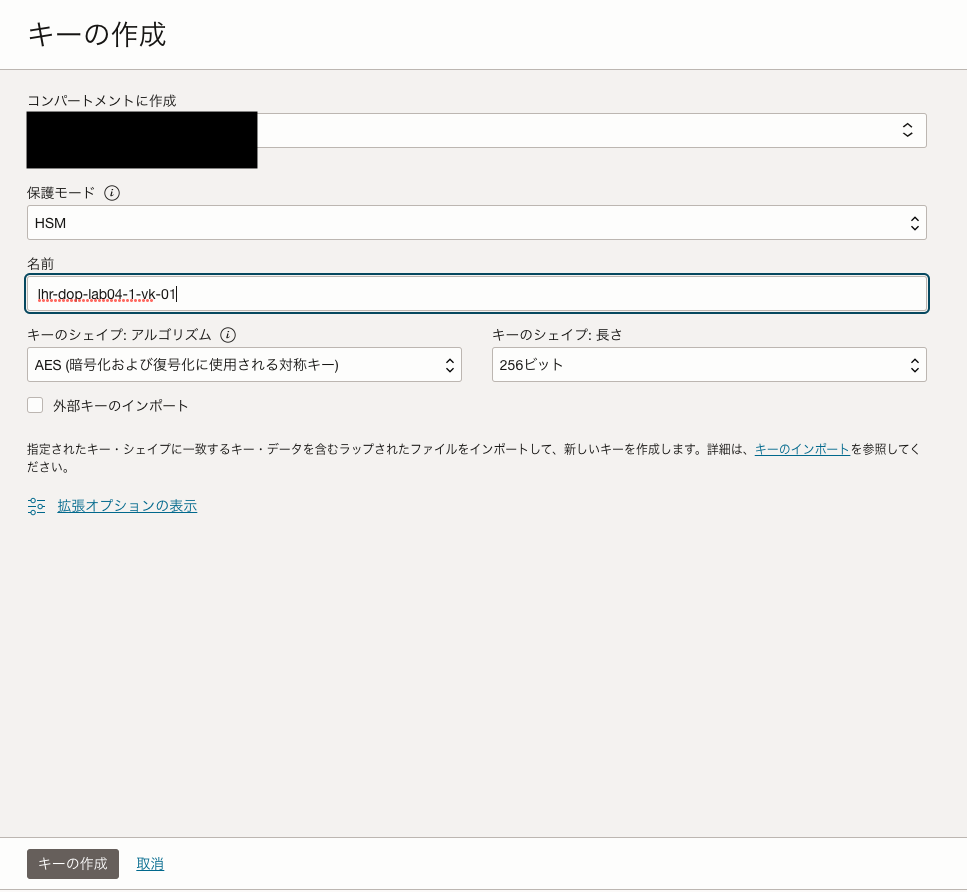
Task: Open the キーのインポート documentation link
Action: [802, 449]
